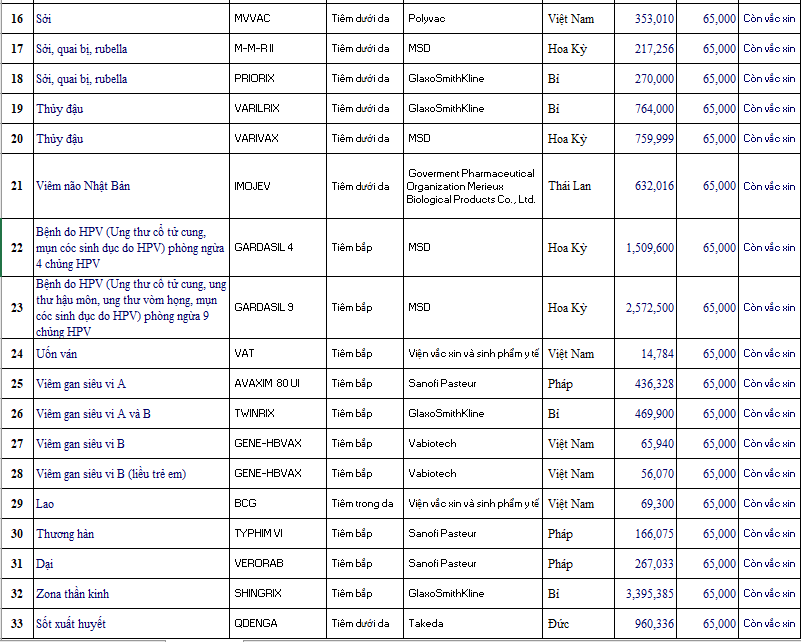Click row number 33 cell

click(x=17, y=624)
